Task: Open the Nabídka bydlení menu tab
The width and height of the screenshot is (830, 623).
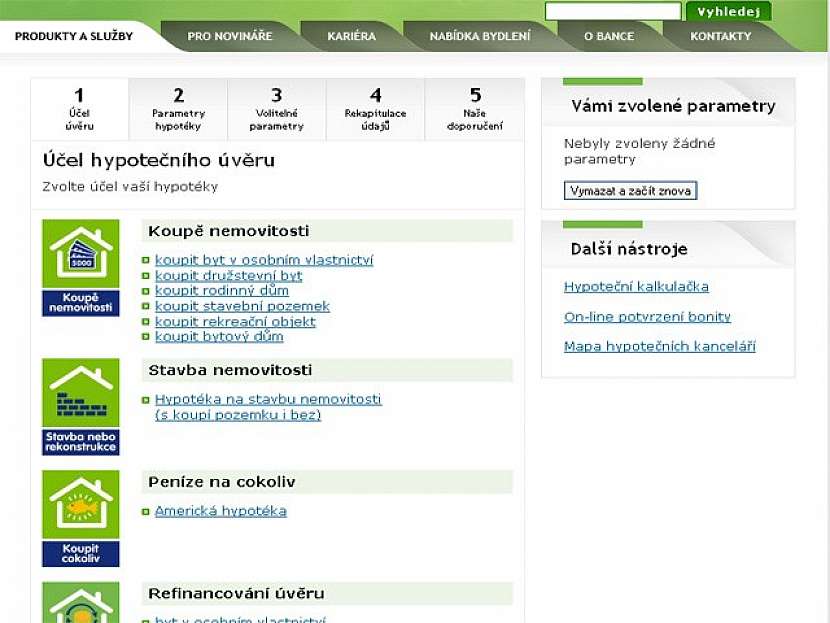Action: tap(480, 36)
